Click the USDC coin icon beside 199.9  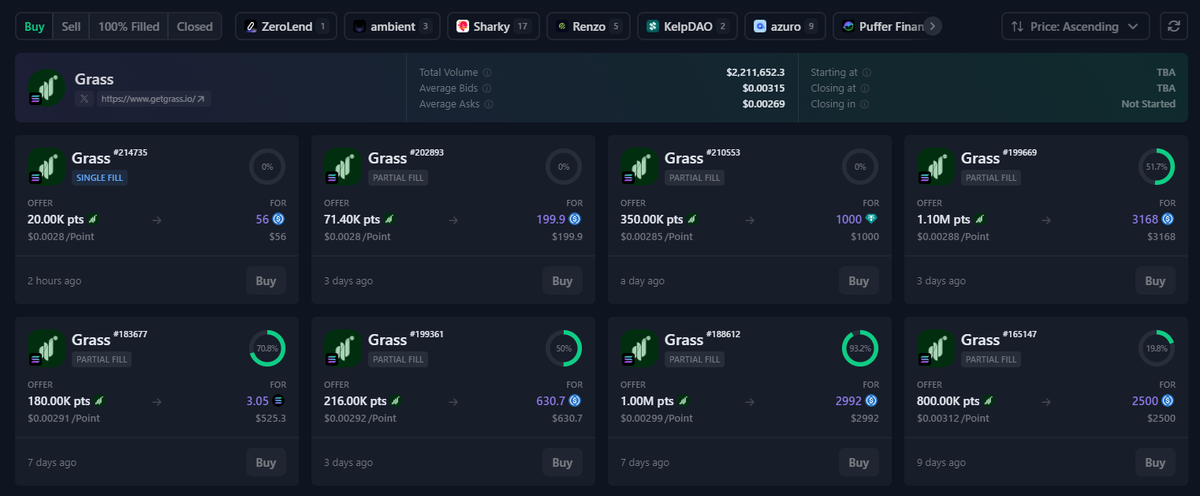click(x=576, y=219)
